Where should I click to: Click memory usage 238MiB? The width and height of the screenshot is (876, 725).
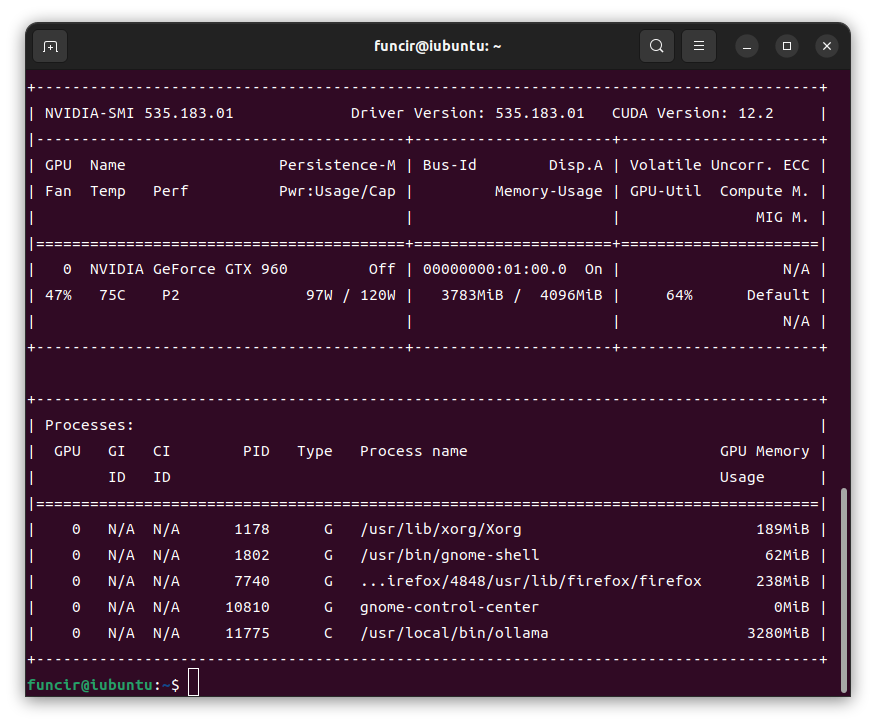tap(782, 581)
